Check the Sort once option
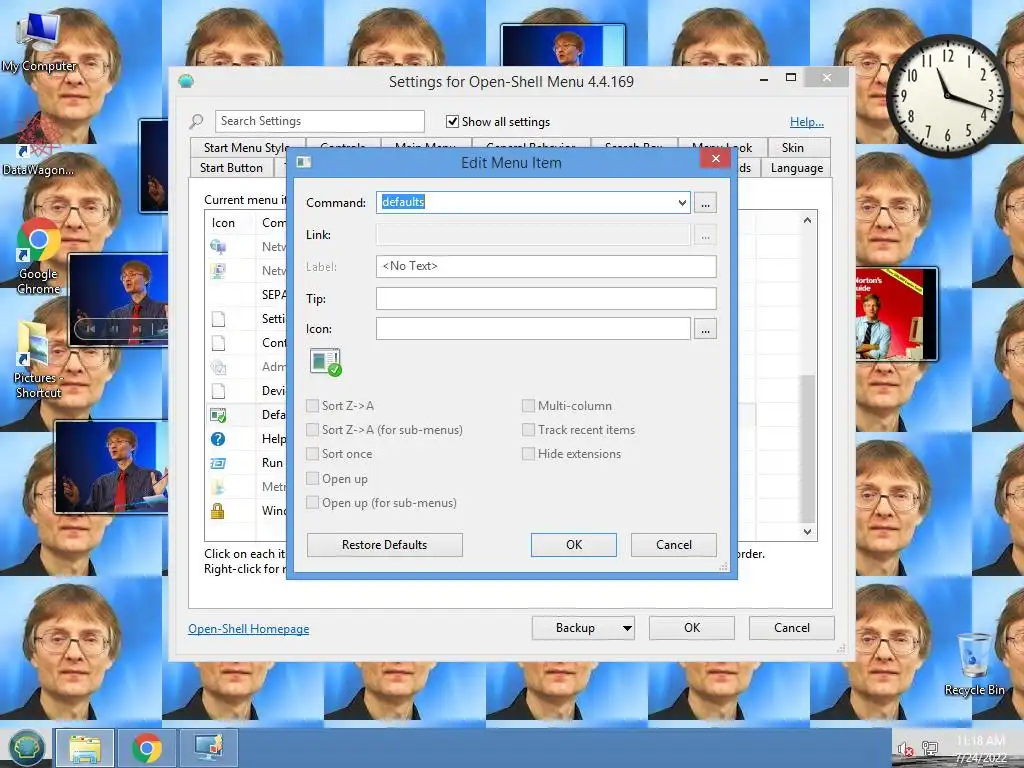This screenshot has width=1024, height=768. click(x=312, y=454)
